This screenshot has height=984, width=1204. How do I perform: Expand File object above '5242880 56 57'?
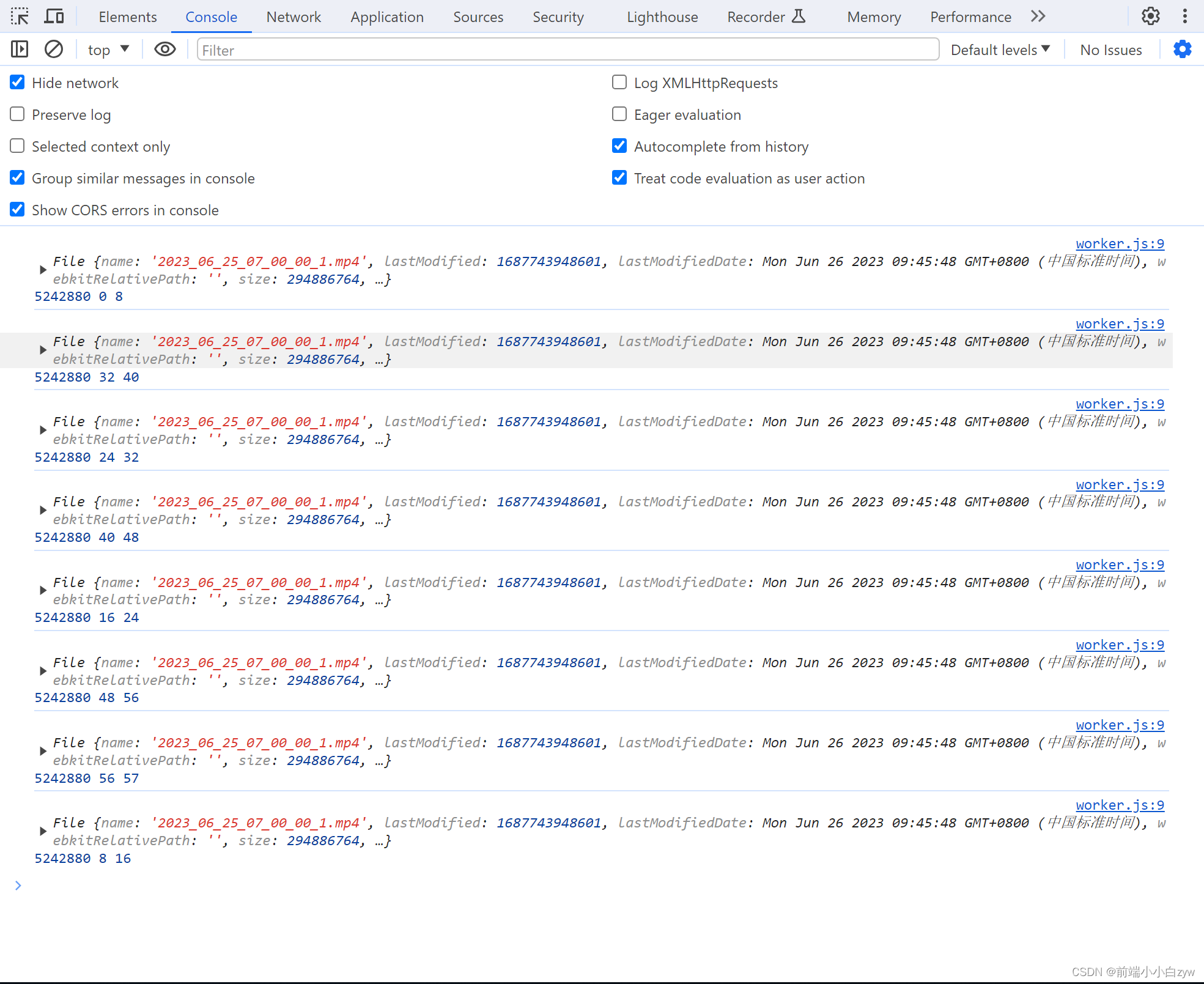42,751
